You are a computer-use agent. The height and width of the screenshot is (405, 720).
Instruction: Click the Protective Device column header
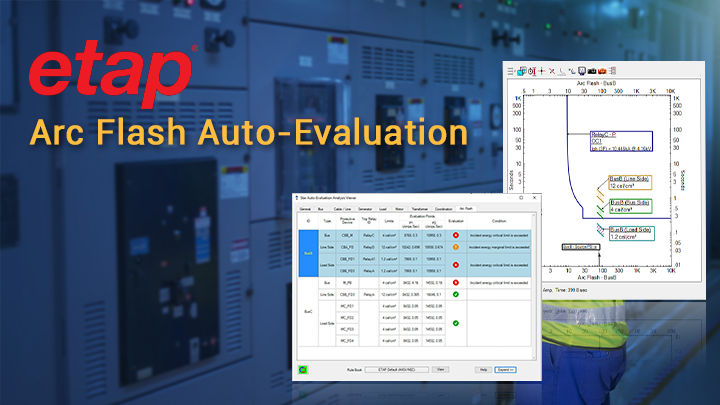(x=347, y=221)
